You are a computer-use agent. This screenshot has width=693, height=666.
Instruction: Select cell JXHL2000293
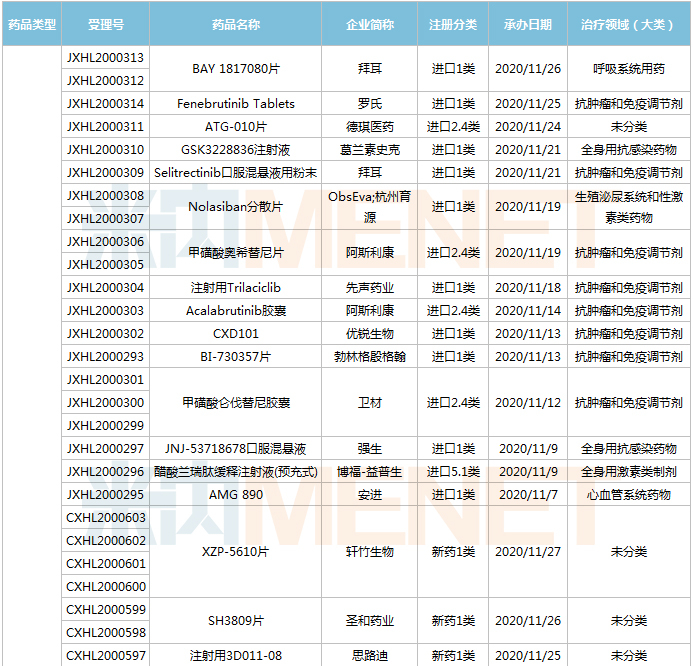pos(105,356)
